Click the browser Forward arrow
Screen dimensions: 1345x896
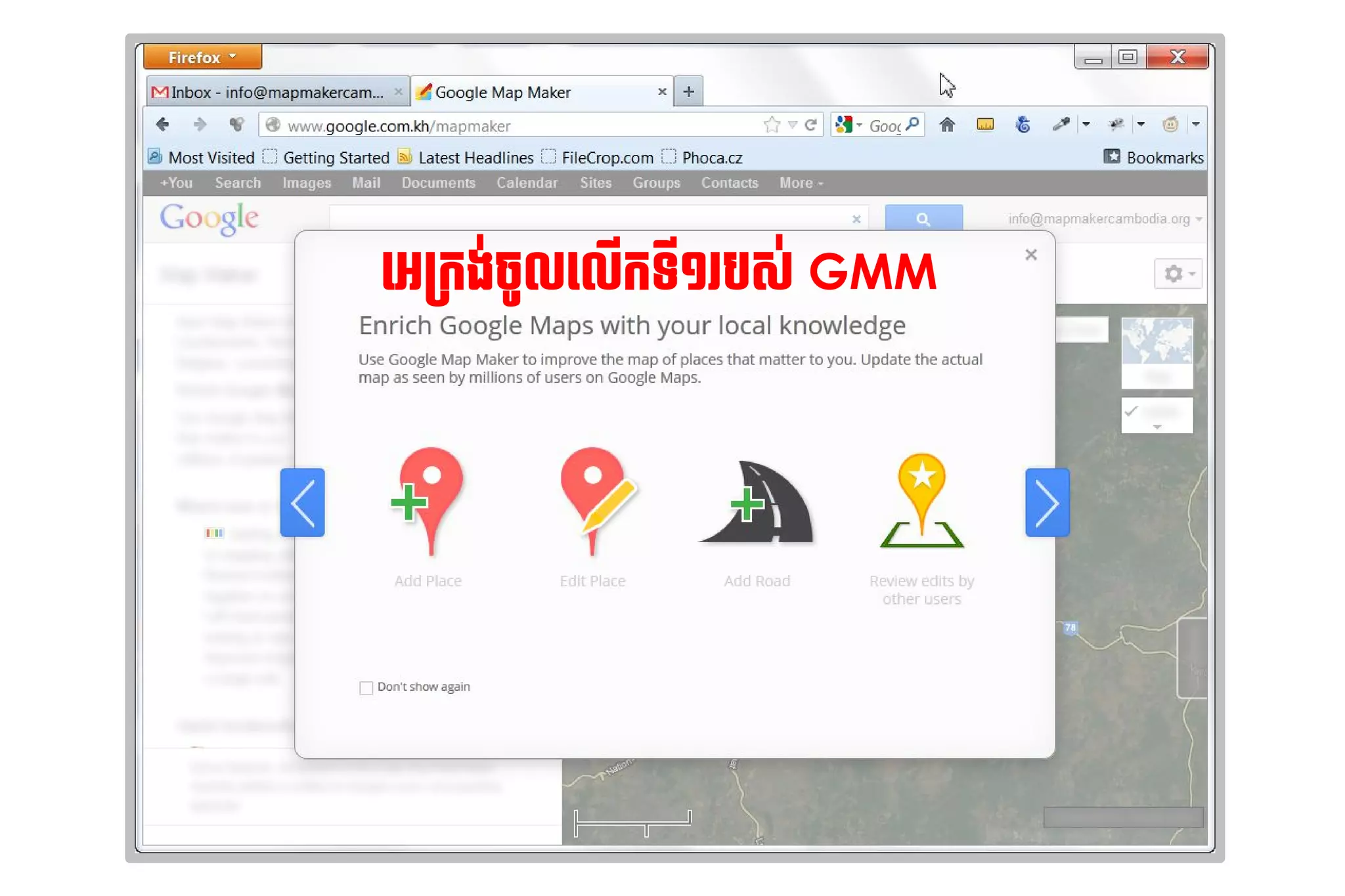pyautogui.click(x=200, y=125)
